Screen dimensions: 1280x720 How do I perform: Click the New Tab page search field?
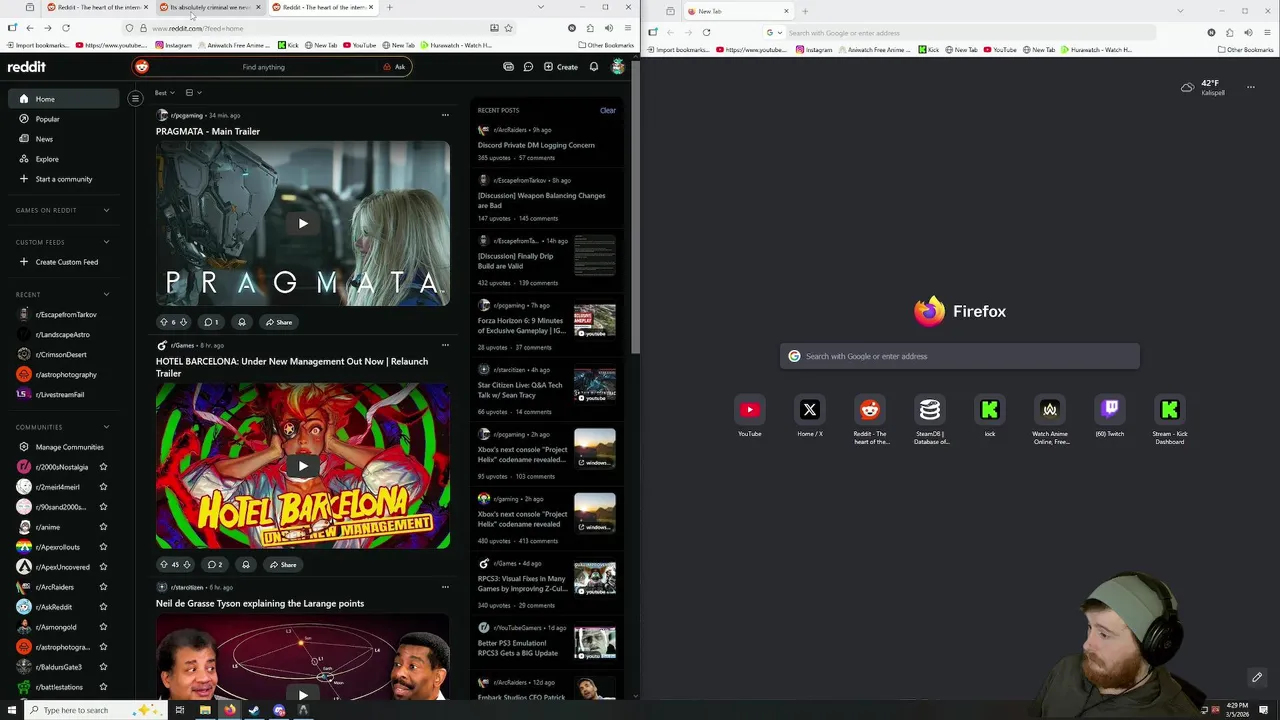point(960,356)
